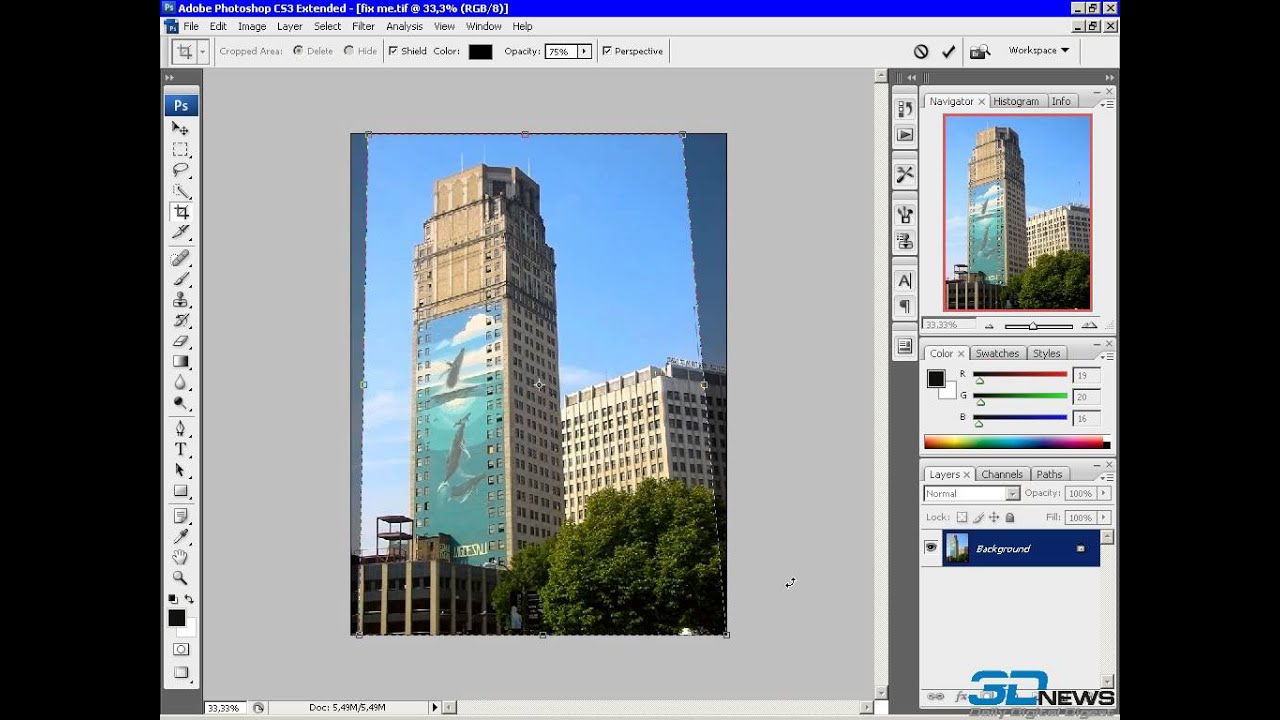Expand the crop shield Opacity slider arrow

point(584,51)
